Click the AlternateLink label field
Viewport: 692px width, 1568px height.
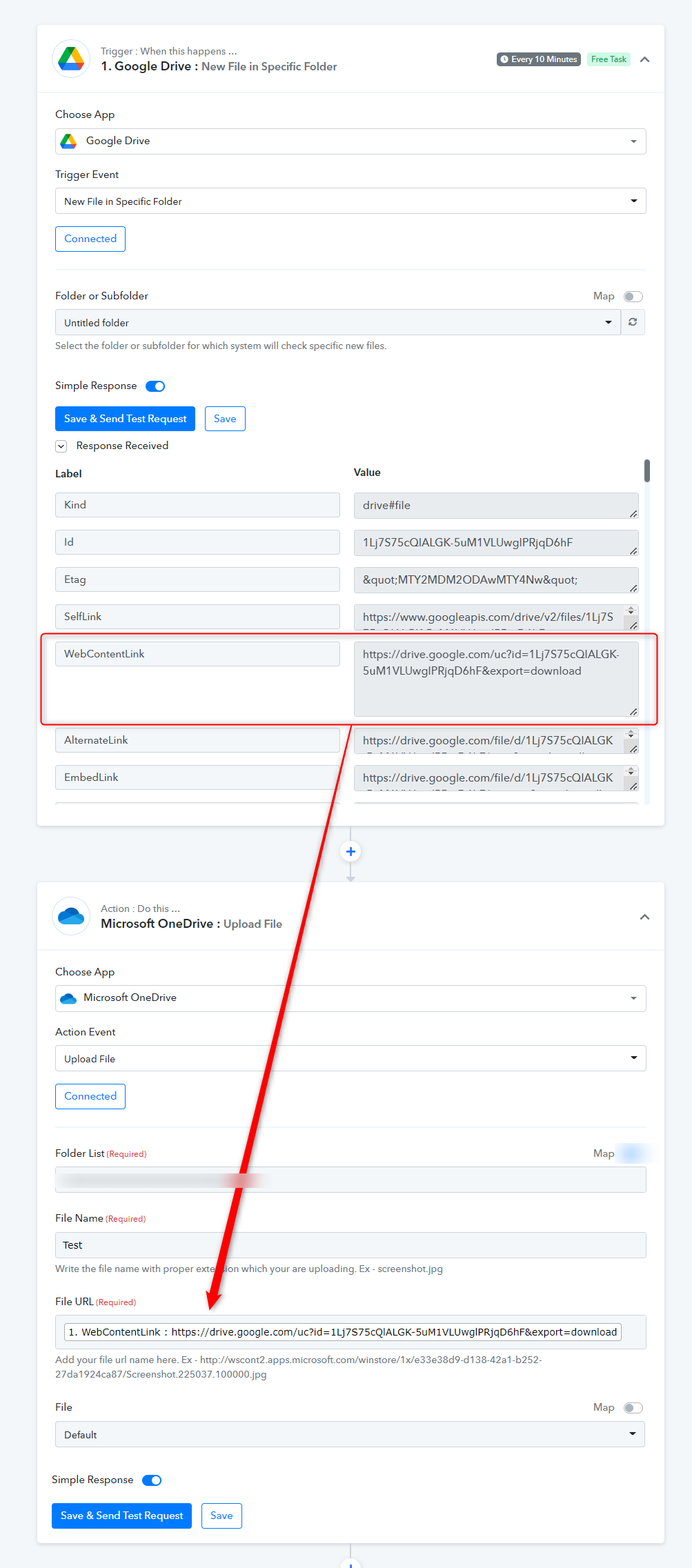click(x=197, y=740)
